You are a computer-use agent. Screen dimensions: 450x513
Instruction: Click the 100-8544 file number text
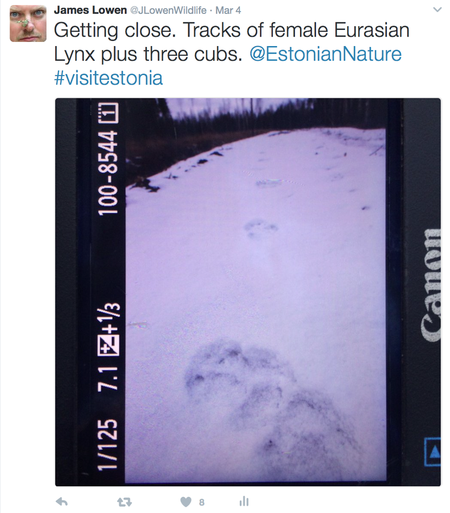click(108, 173)
